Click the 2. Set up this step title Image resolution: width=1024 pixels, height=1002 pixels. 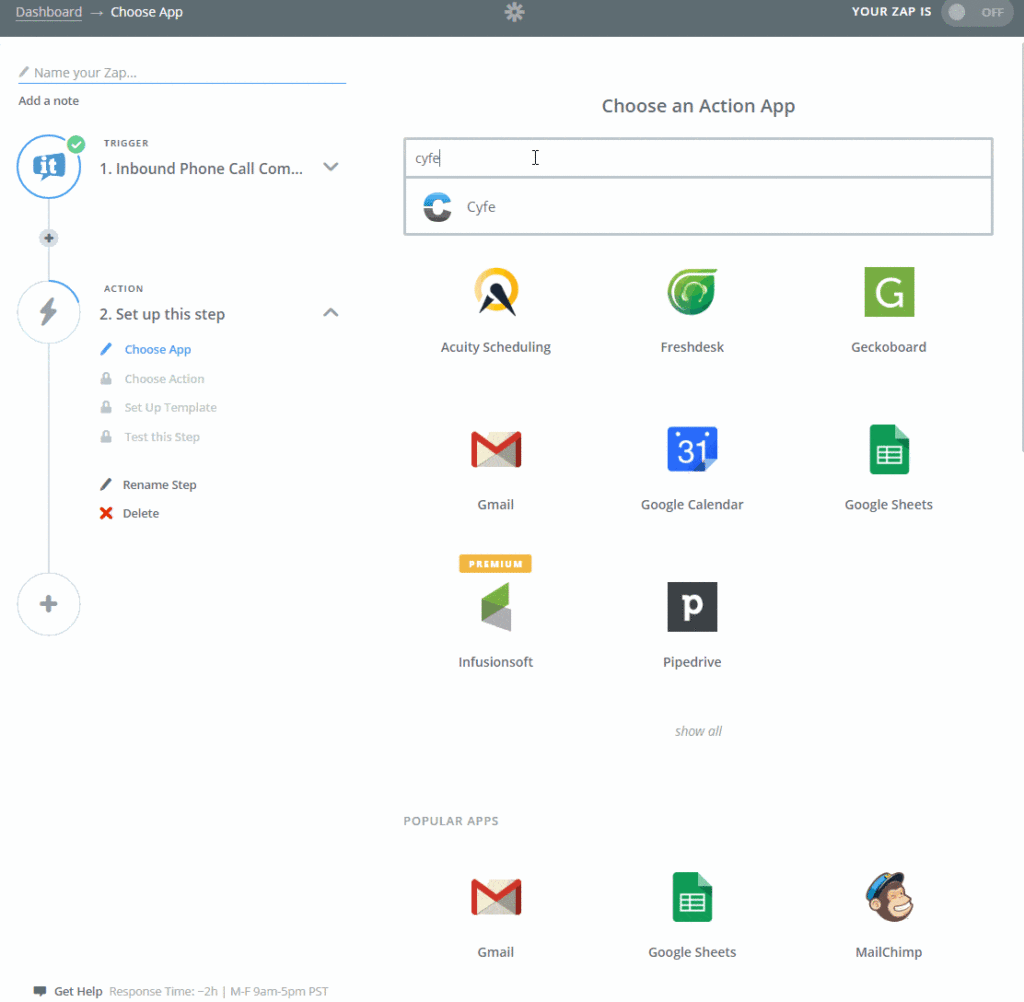click(162, 314)
